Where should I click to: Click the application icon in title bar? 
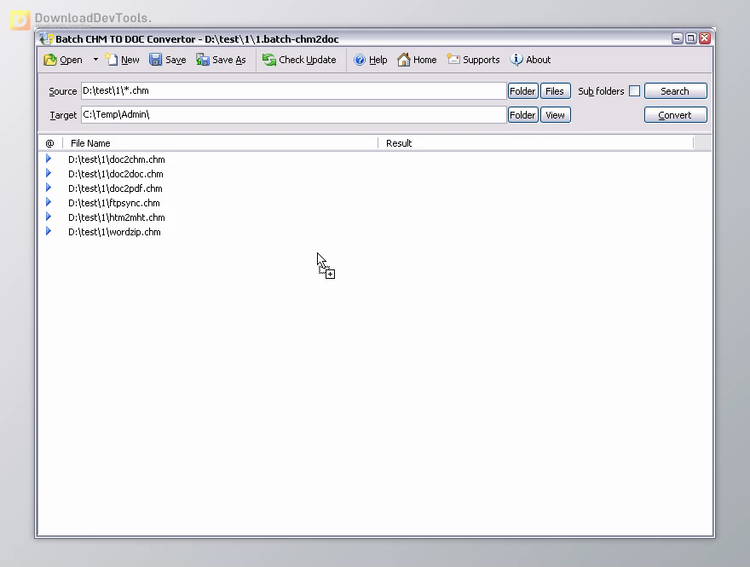46,39
